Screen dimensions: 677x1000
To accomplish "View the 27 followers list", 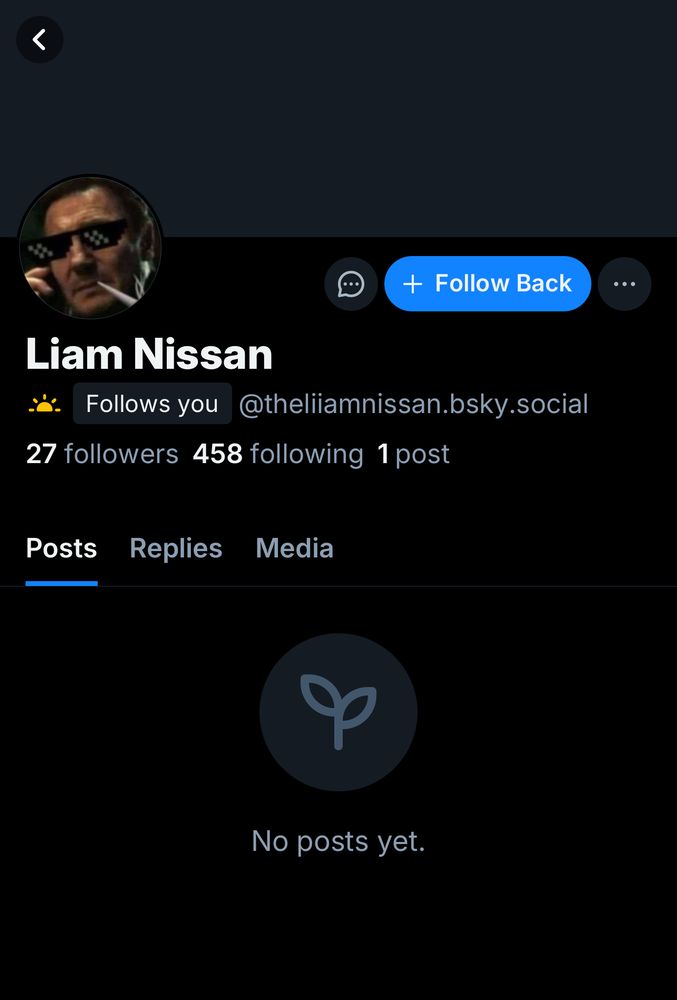I will (x=102, y=454).
